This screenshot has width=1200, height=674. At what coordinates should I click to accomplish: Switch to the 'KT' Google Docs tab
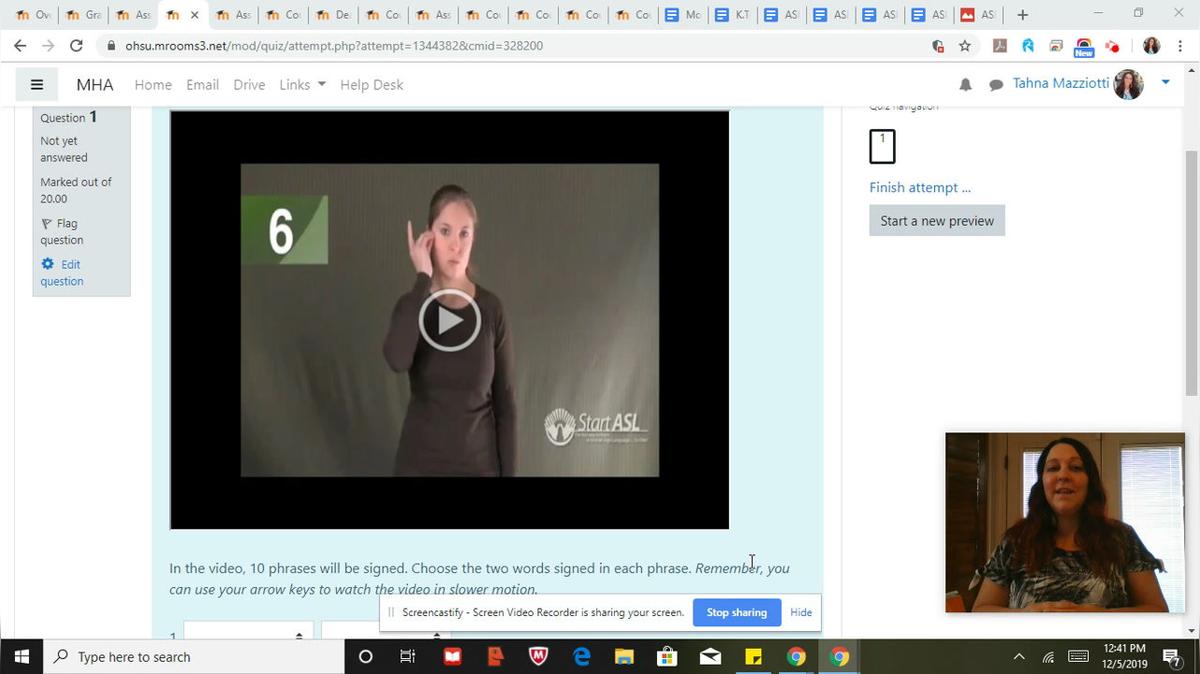734,15
